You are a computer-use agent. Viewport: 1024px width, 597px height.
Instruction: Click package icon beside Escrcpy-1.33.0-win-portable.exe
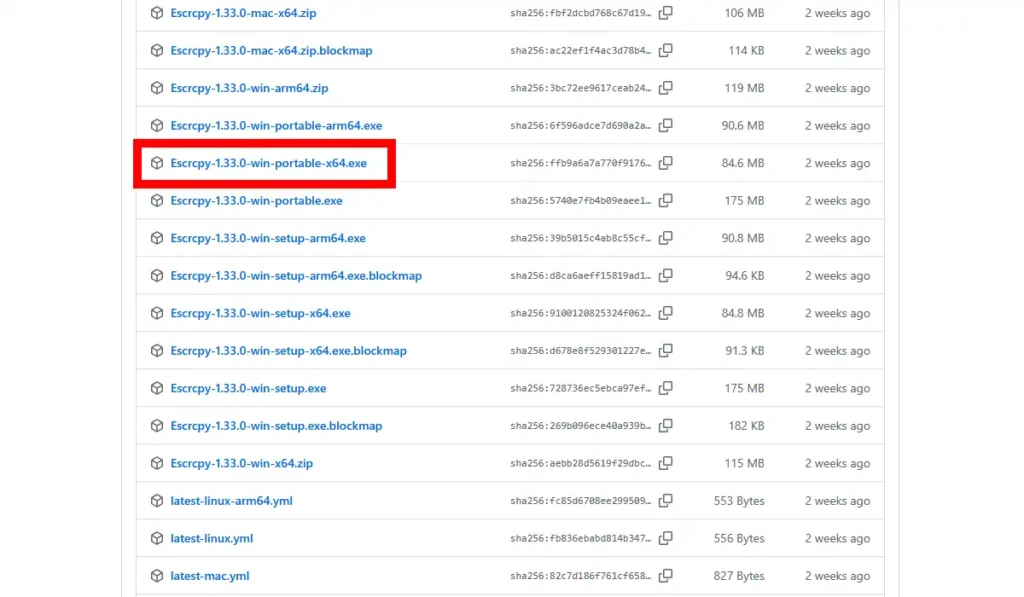(157, 201)
